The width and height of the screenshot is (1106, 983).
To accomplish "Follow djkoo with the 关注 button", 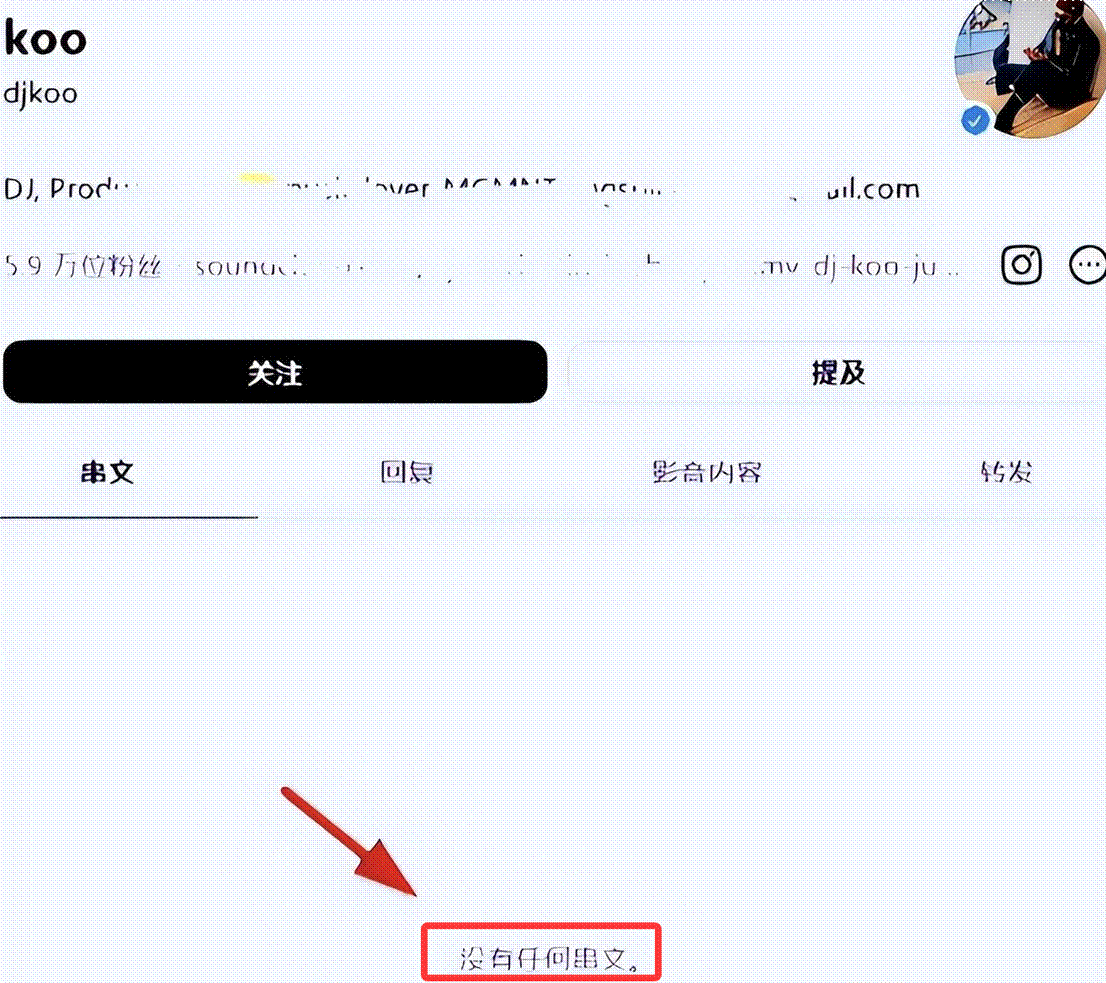I will tap(275, 372).
